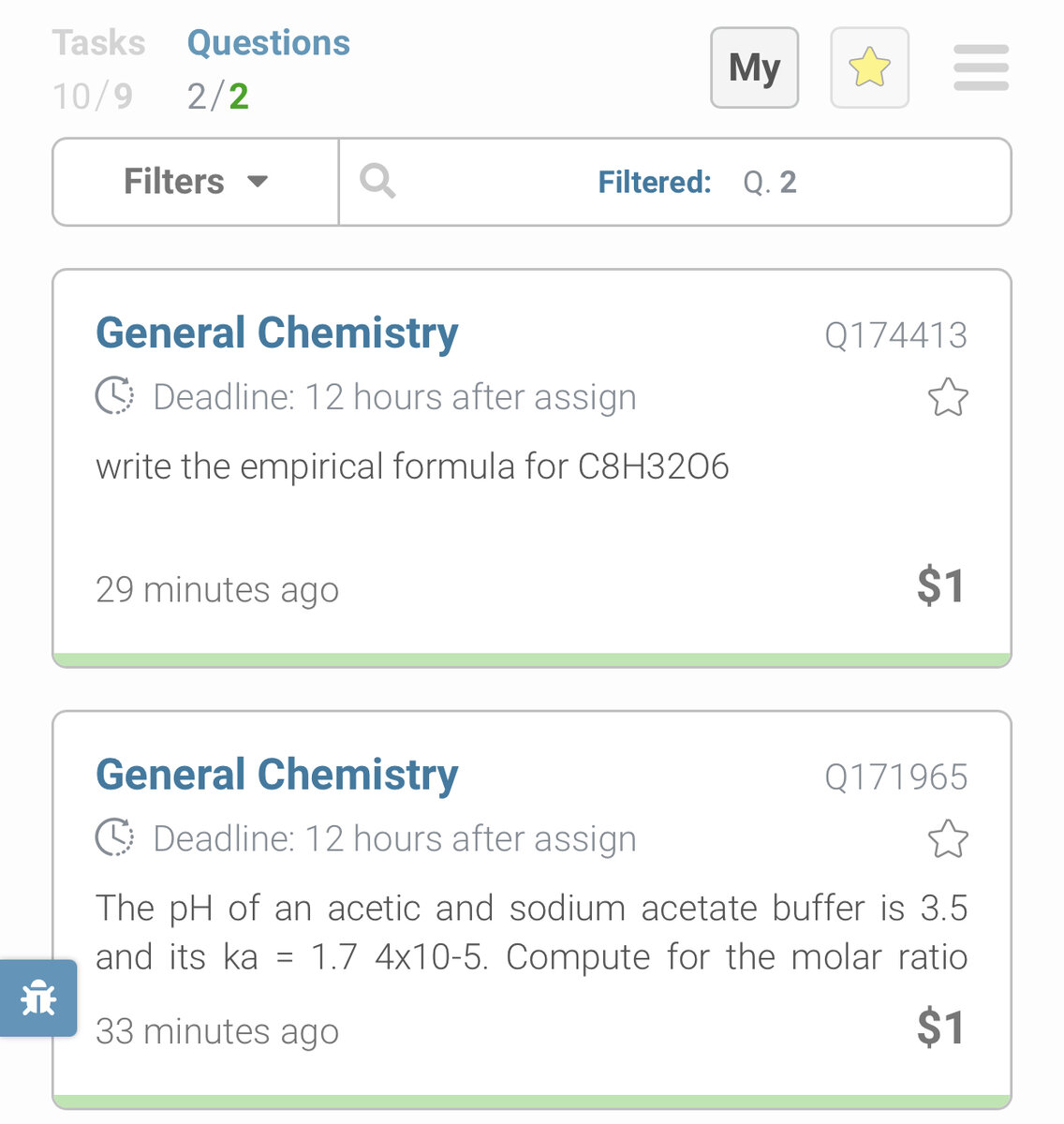This screenshot has height=1124, width=1064.
Task: Click the deadline clock icon on Q174413
Action: tap(114, 396)
